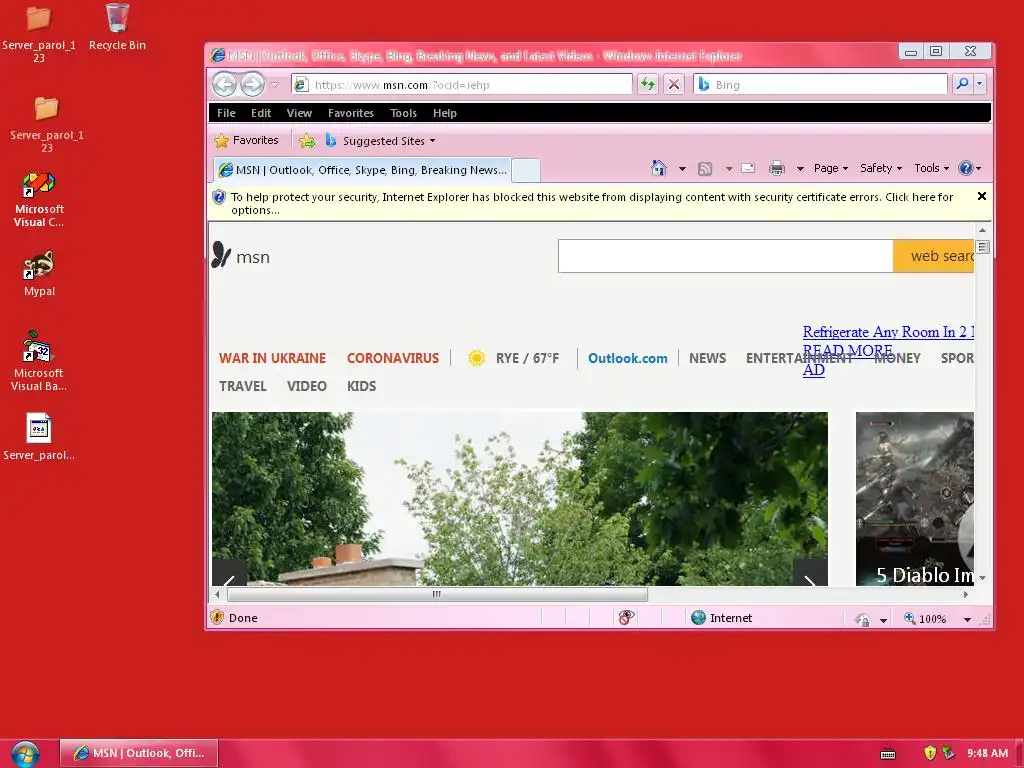Screen dimensions: 1024x768
Task: Open the Home button dropdown arrow
Action: 682,168
